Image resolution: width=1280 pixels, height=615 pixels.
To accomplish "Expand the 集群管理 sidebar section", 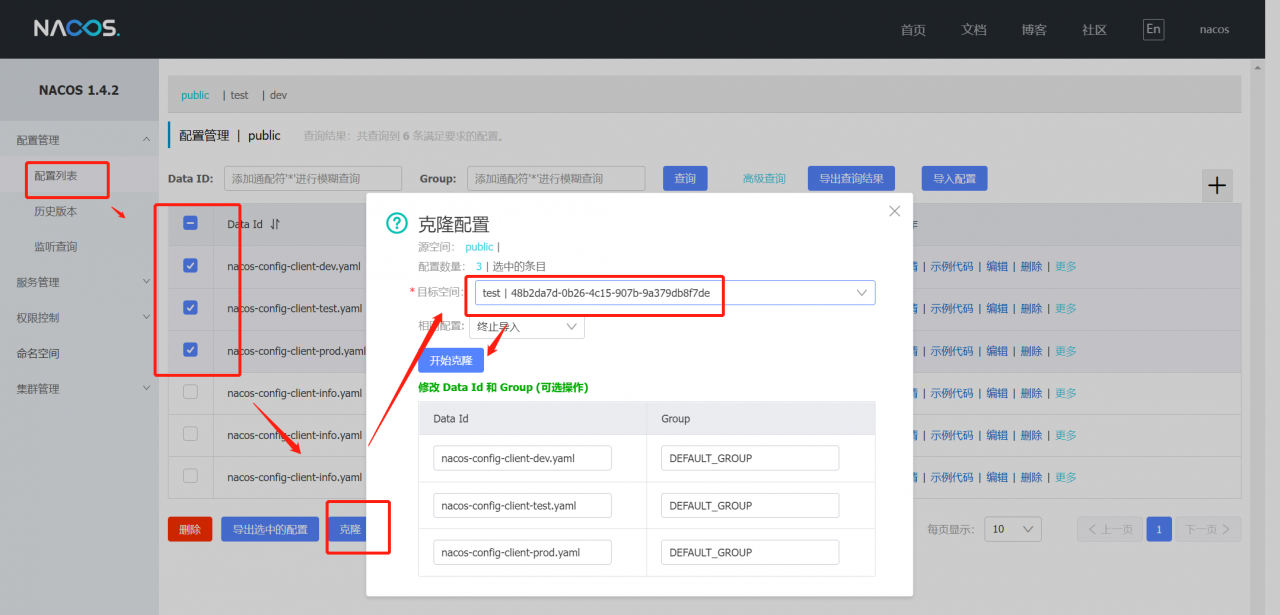I will 80,389.
